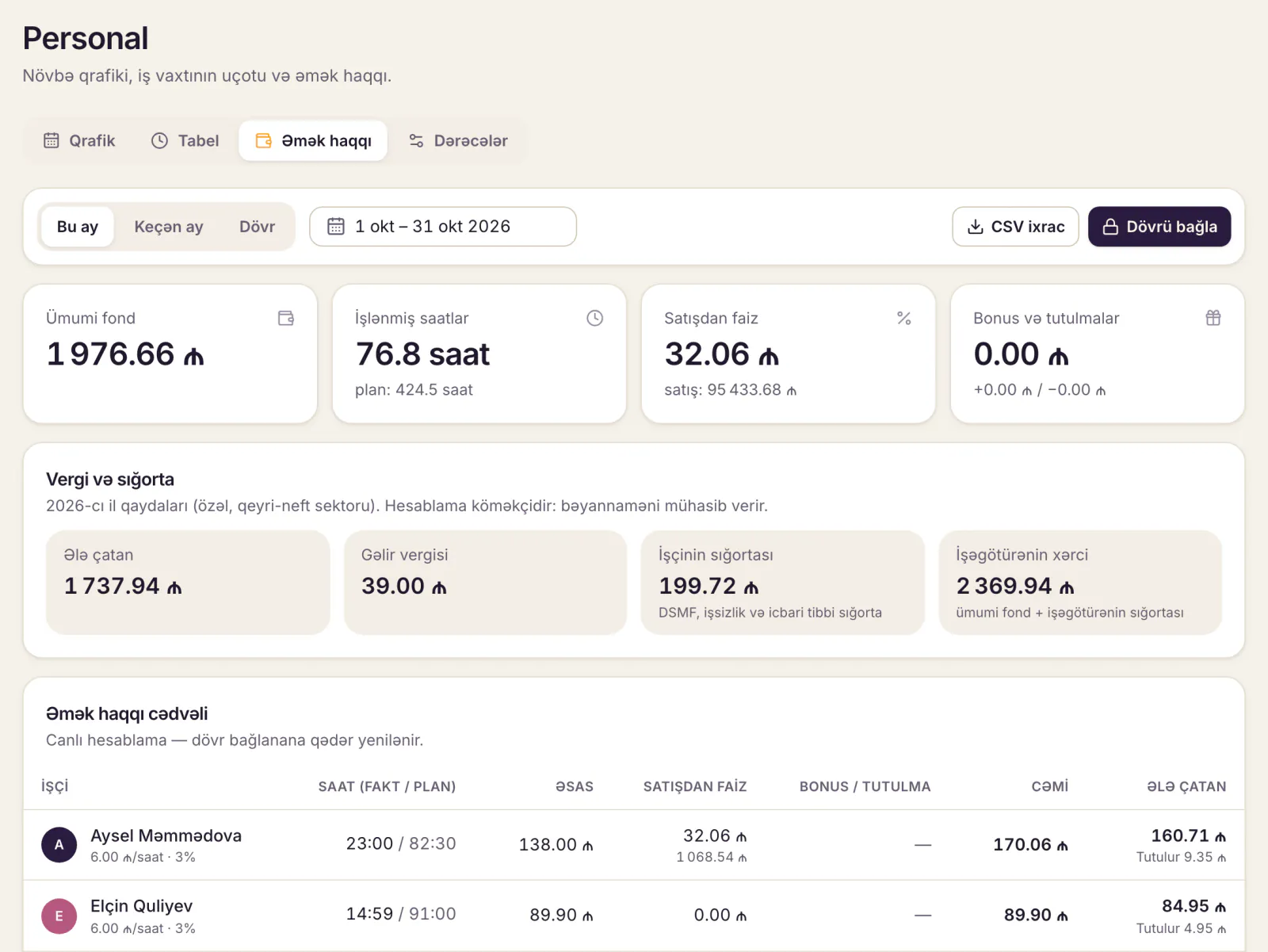Open the Aysel Məmmədova employee name
This screenshot has width=1268, height=952.
pyautogui.click(x=166, y=835)
